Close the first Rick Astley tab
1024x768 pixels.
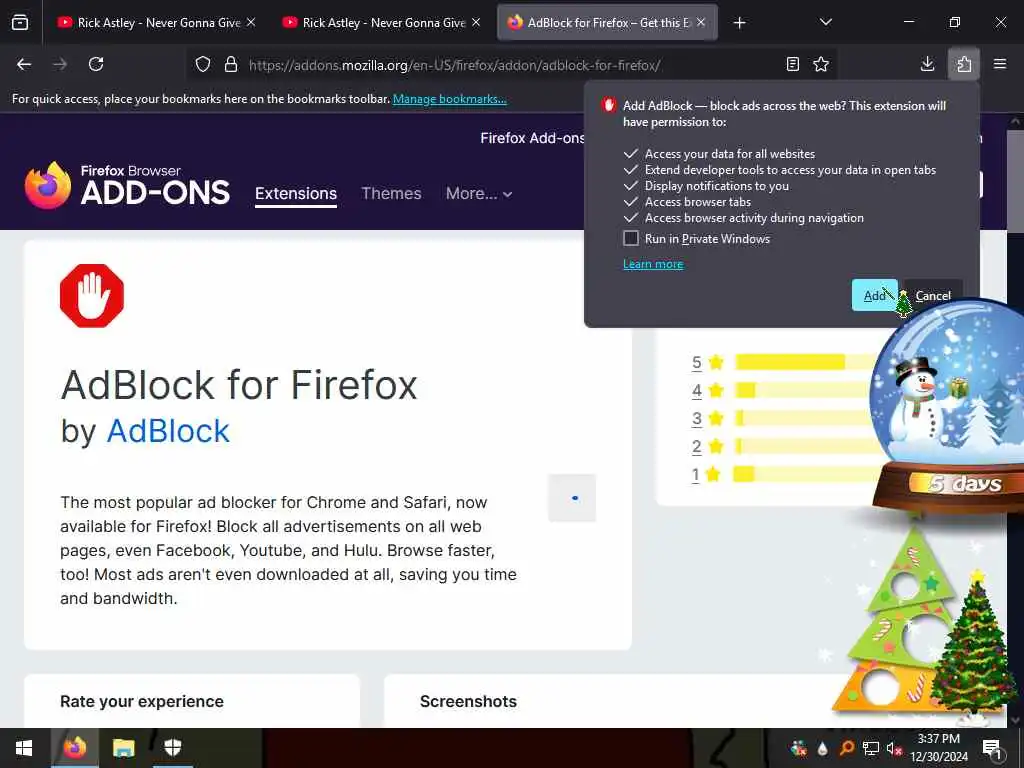251,22
